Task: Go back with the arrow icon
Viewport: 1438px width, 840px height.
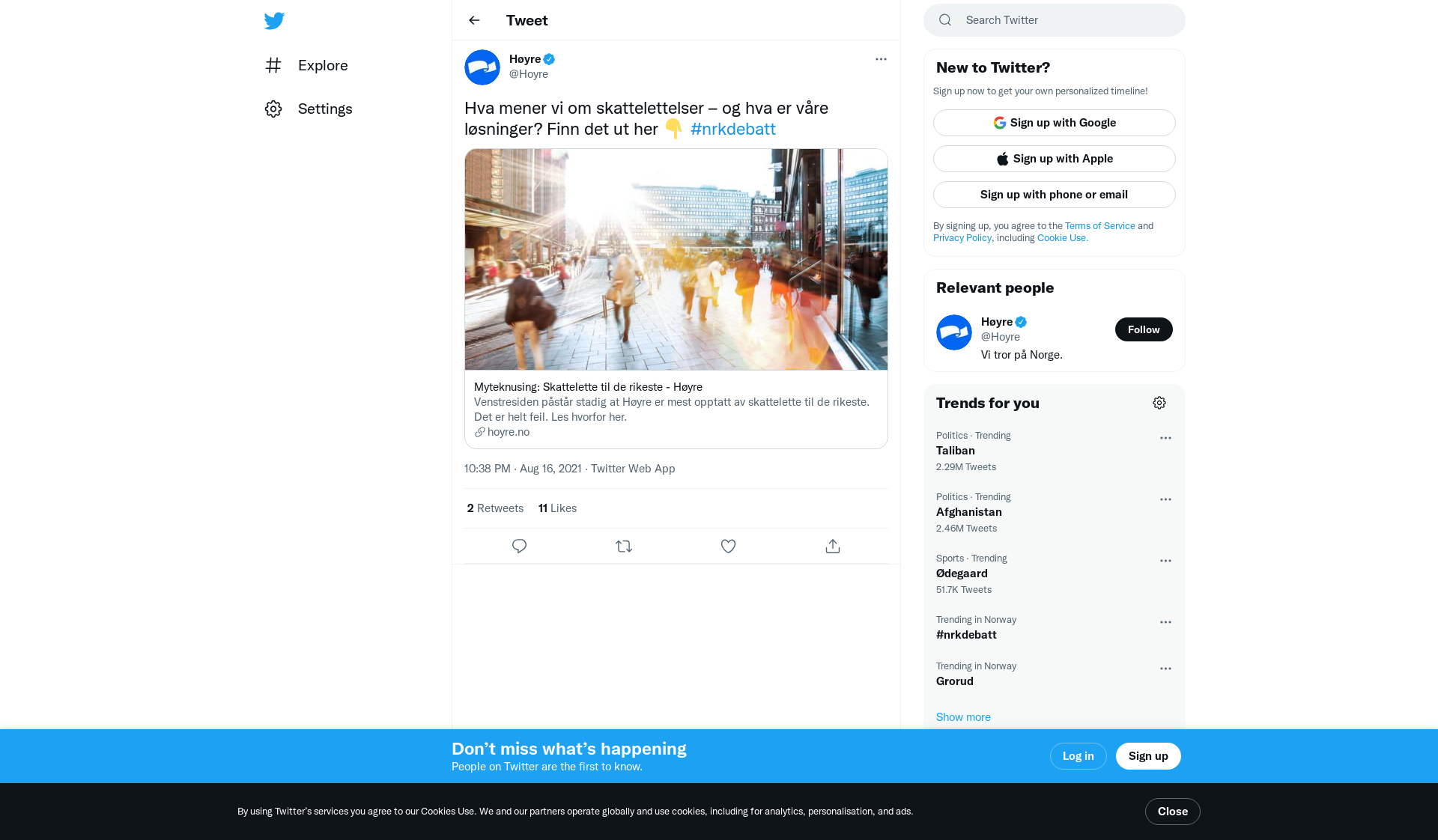Action: [x=474, y=20]
